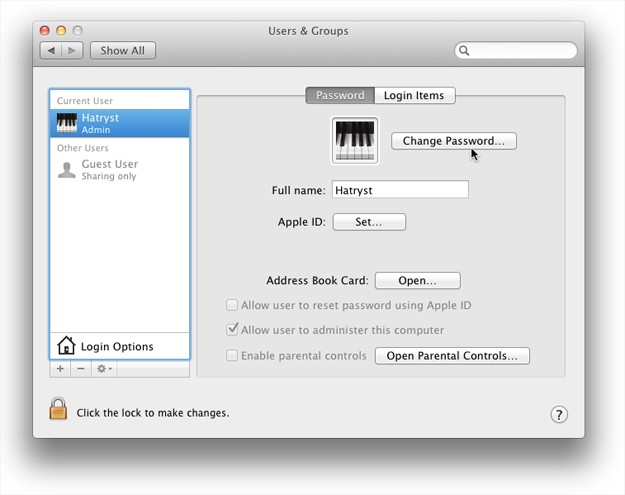The image size is (625, 495).
Task: Click the 'Other Users' header text
Action: click(x=83, y=148)
